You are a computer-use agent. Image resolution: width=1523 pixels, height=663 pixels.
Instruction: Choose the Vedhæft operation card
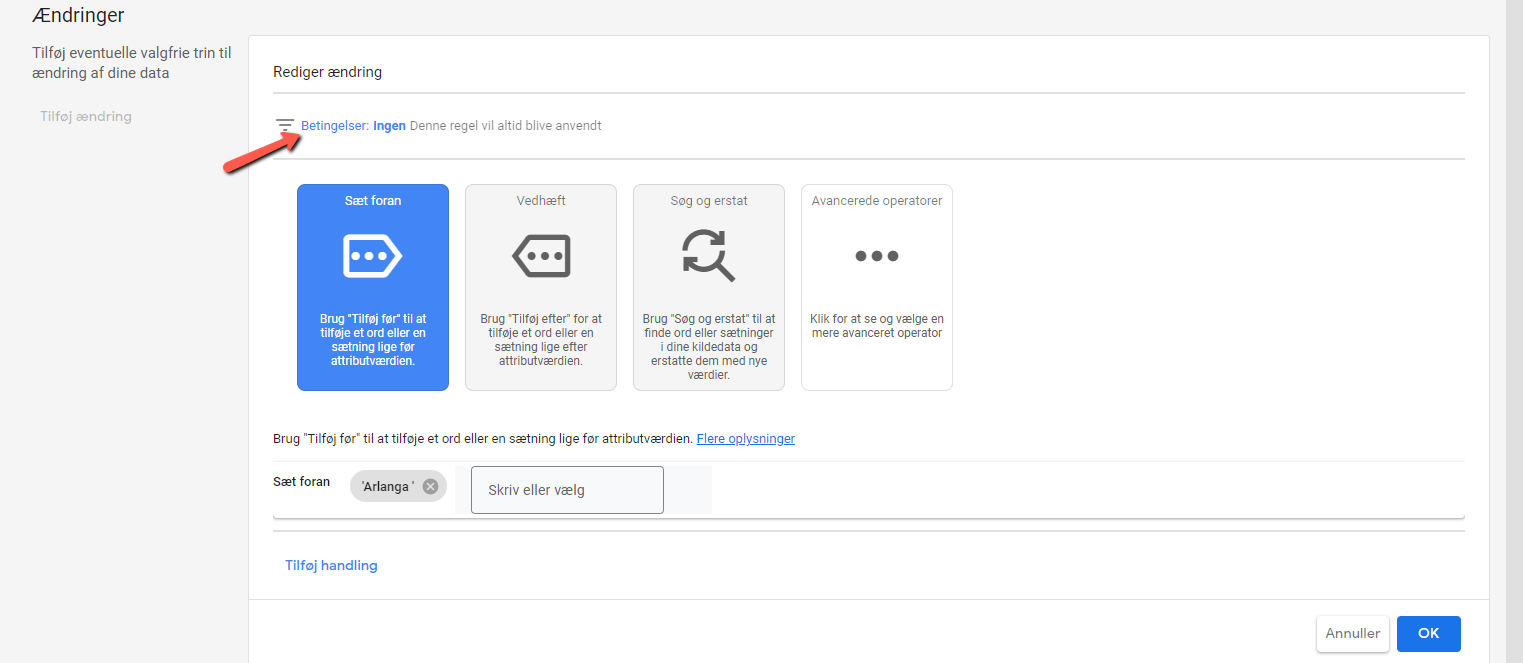[x=541, y=287]
